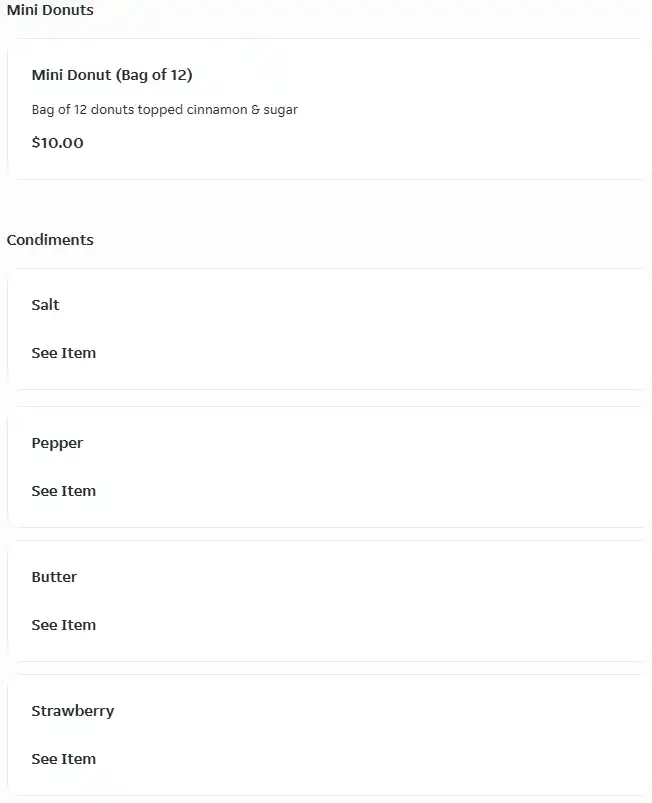Open the Pepper condiment card
Viewport: 652px width, 803px height.
326,466
